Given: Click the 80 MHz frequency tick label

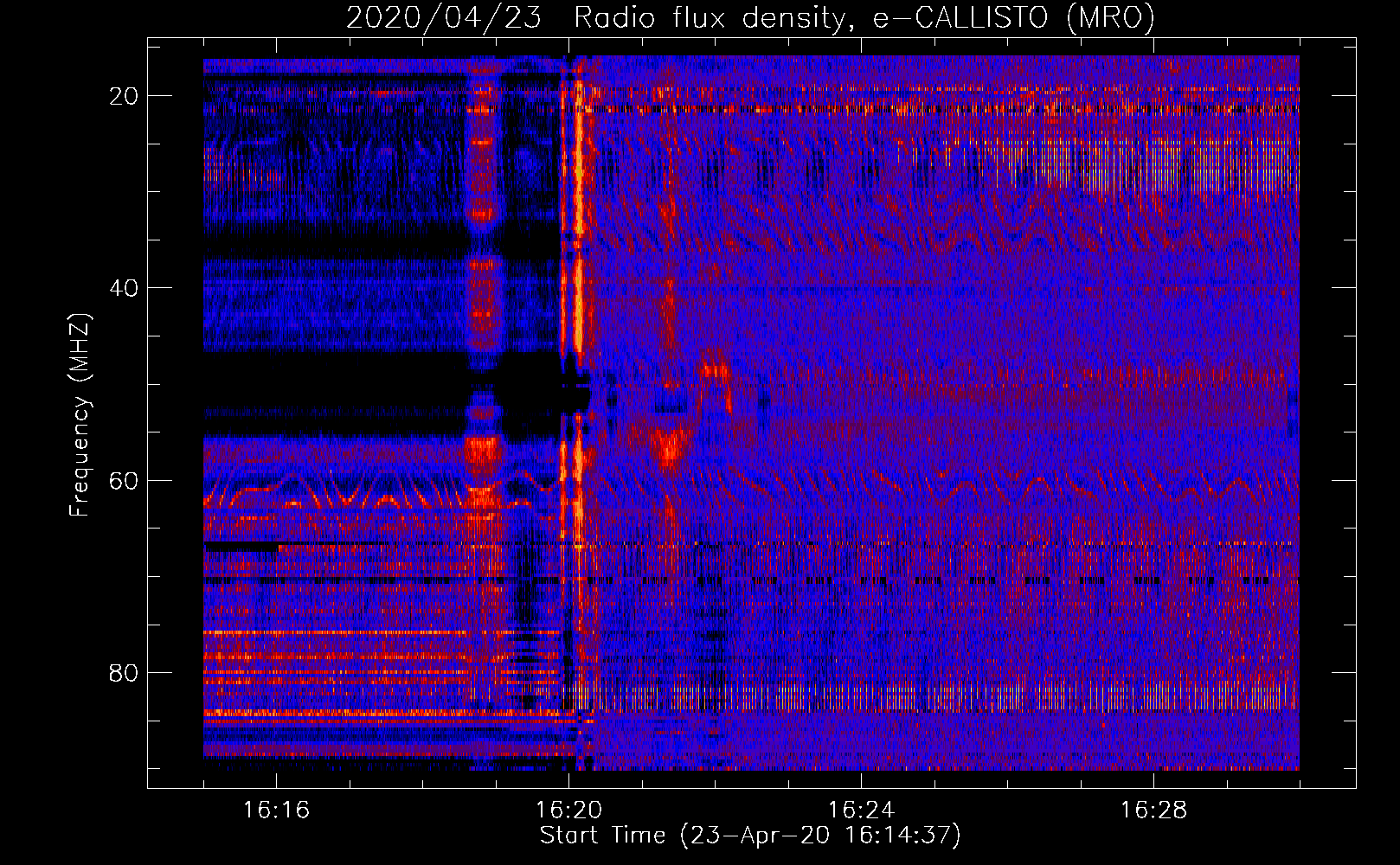Looking at the screenshot, I should click(x=125, y=672).
